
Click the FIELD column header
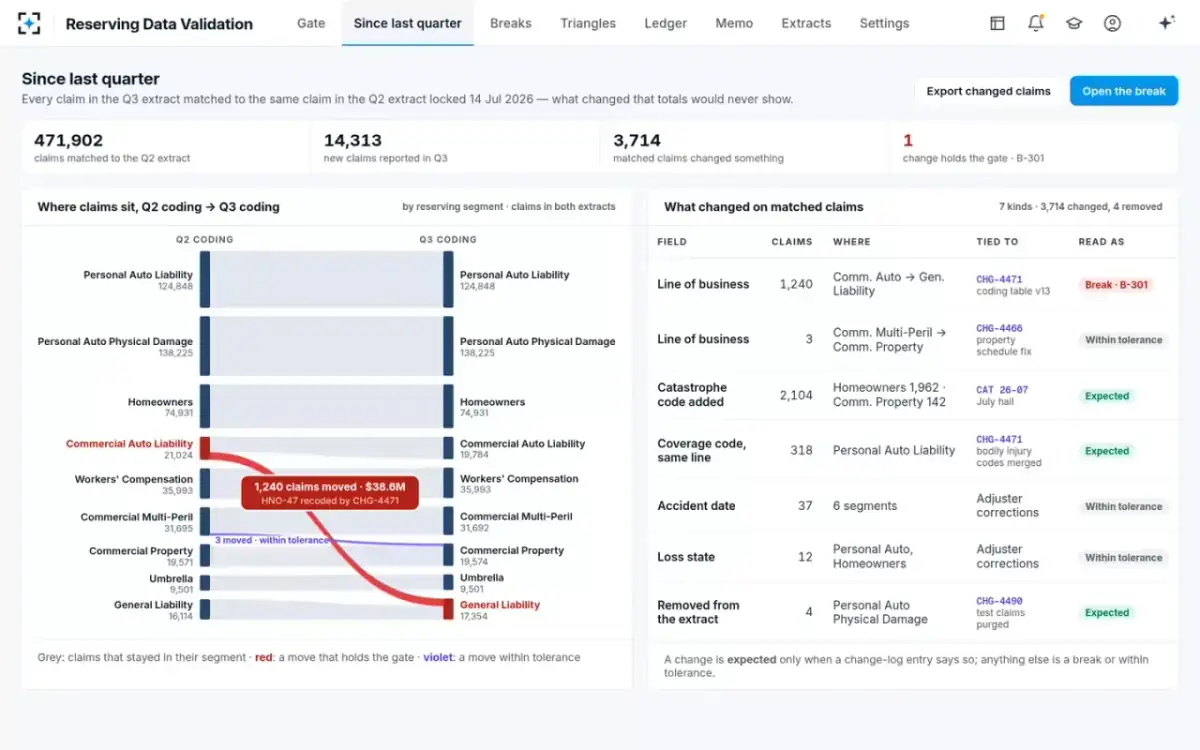click(x=672, y=242)
